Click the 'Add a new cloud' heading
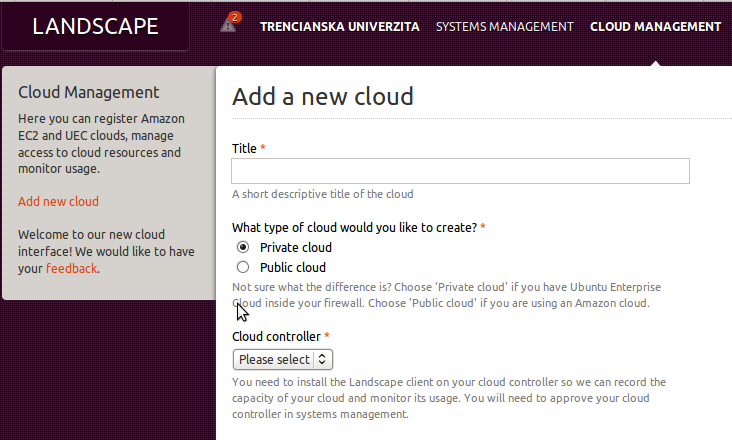 323,97
